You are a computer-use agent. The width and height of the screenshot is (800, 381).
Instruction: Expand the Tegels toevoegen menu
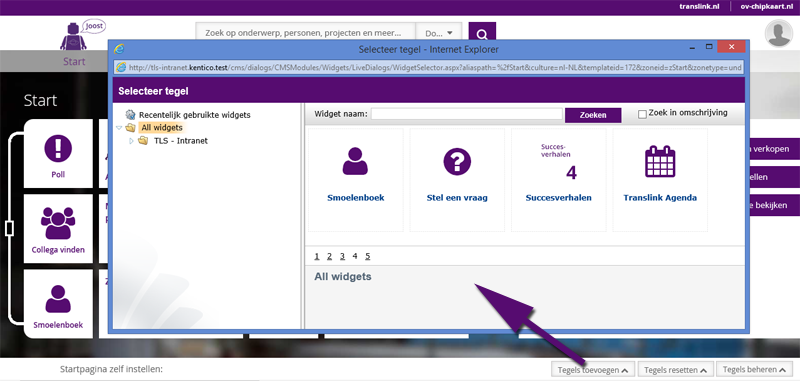592,370
